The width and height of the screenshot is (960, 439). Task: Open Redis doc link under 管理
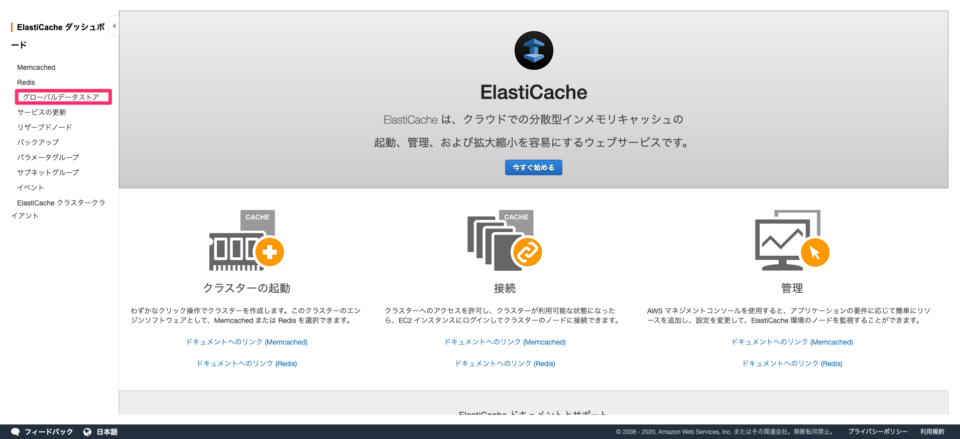792,363
